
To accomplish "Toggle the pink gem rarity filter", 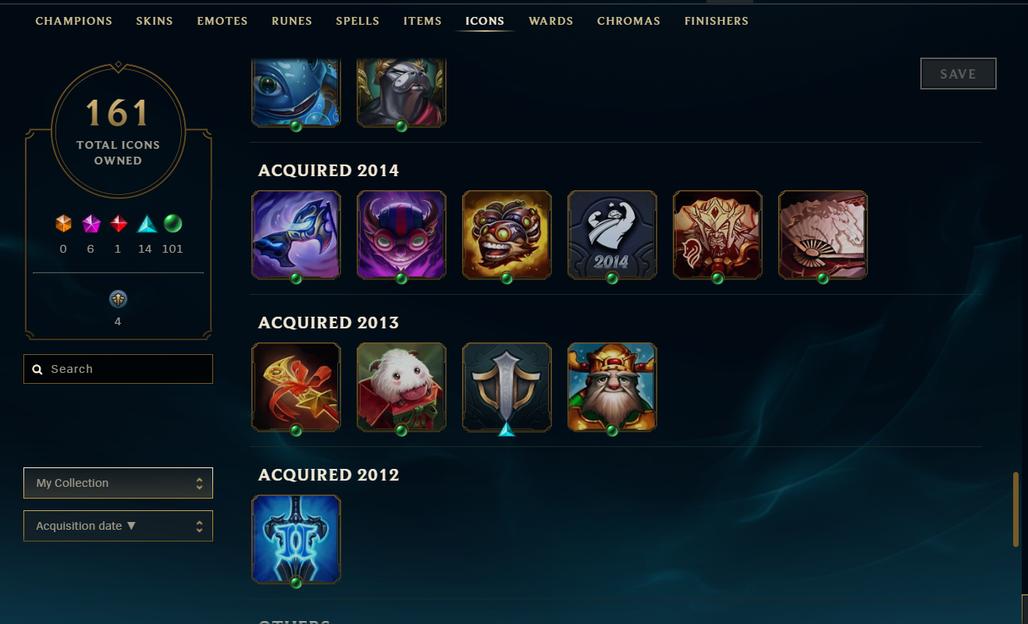I will pos(91,224).
